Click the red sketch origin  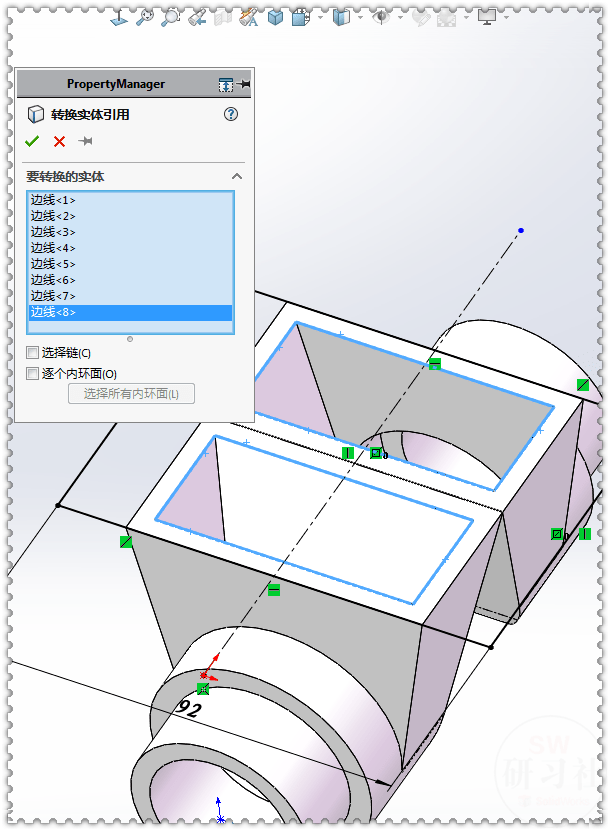(x=204, y=675)
